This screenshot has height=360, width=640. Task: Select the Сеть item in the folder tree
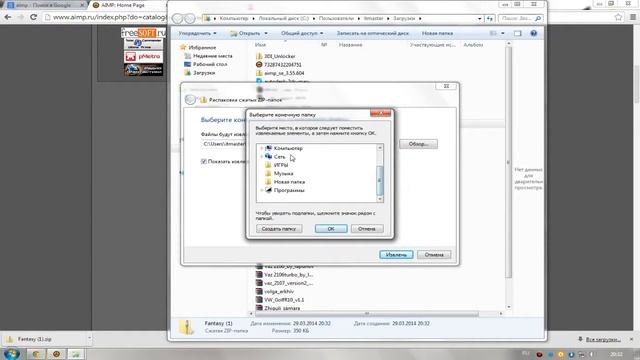pyautogui.click(x=279, y=157)
